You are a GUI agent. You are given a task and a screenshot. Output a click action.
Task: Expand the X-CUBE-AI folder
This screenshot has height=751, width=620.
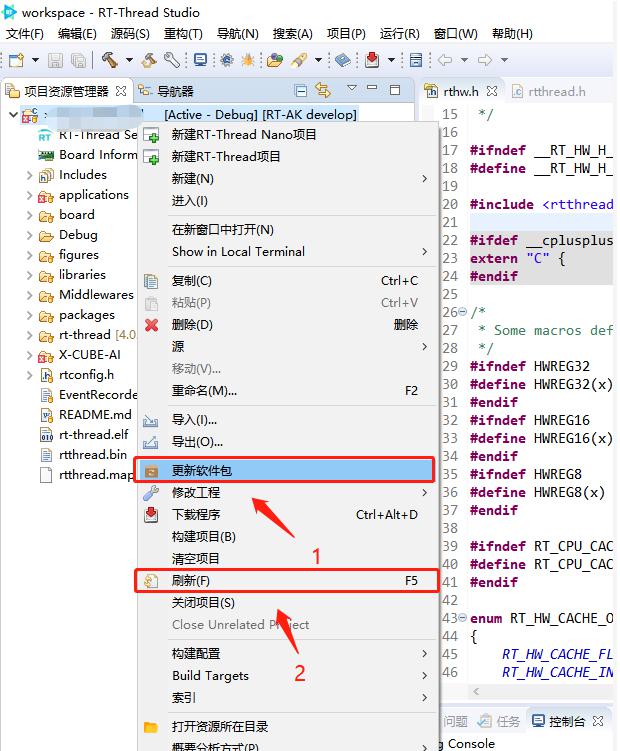tap(30, 355)
